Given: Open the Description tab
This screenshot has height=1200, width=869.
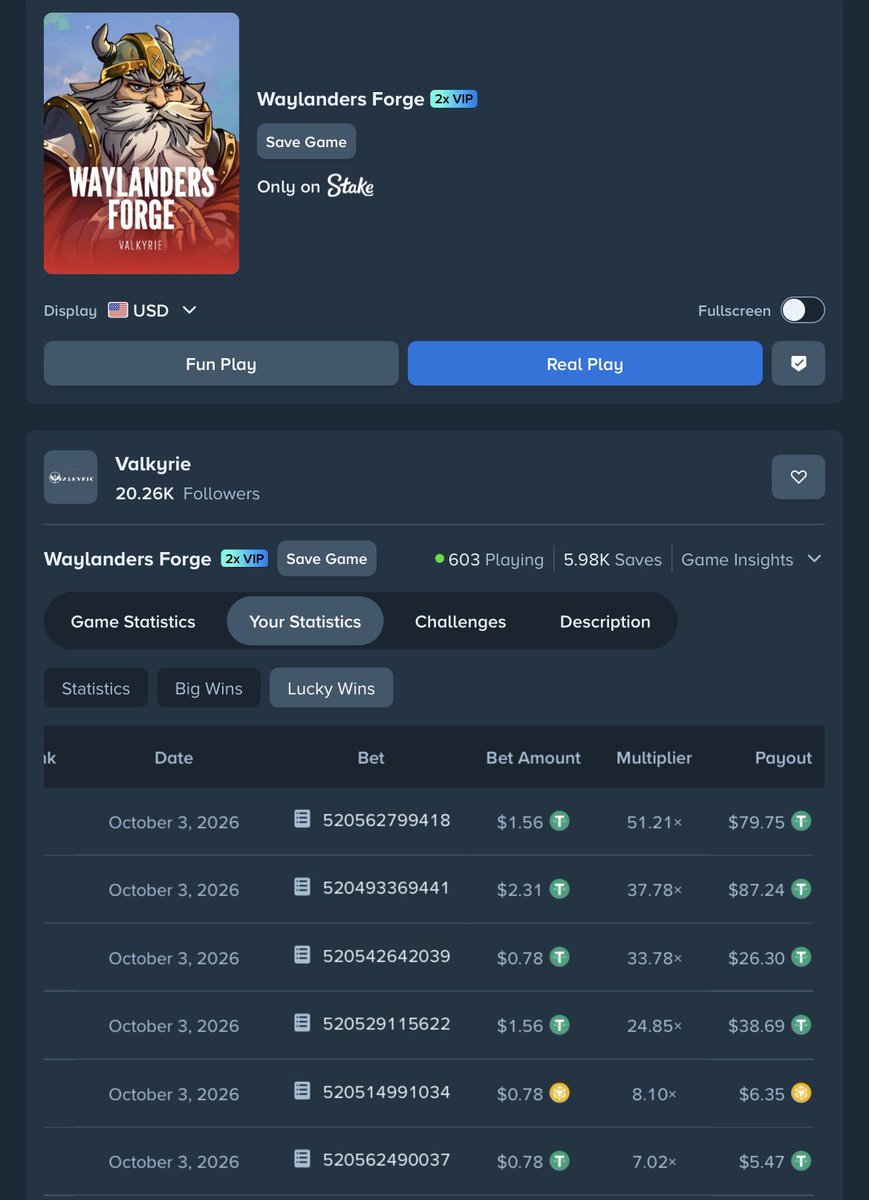Looking at the screenshot, I should click(x=605, y=621).
